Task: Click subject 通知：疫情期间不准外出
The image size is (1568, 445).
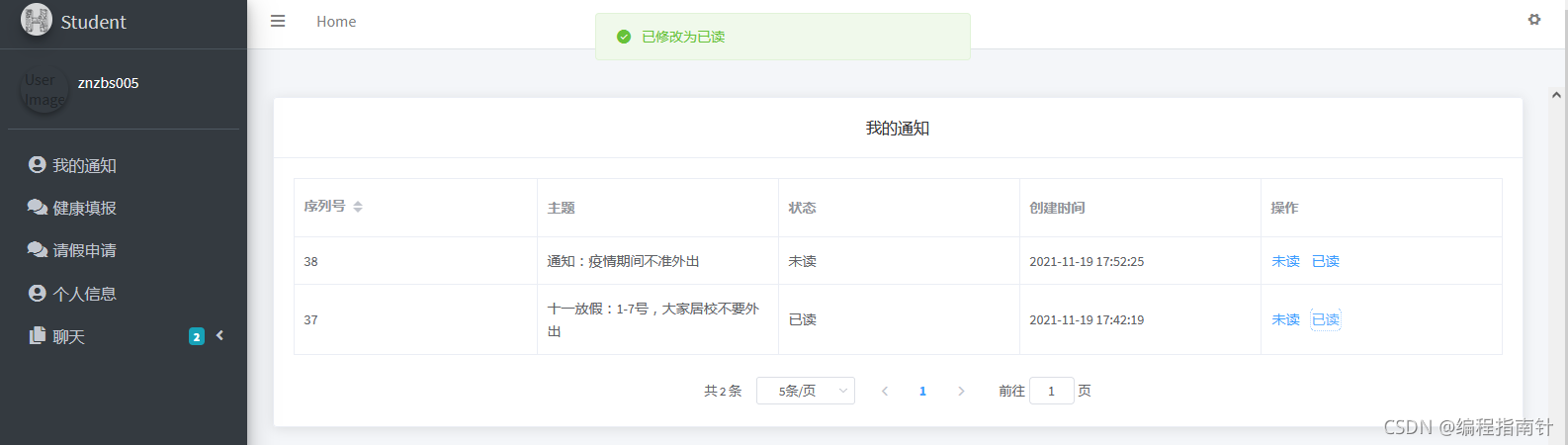Action: click(x=623, y=261)
